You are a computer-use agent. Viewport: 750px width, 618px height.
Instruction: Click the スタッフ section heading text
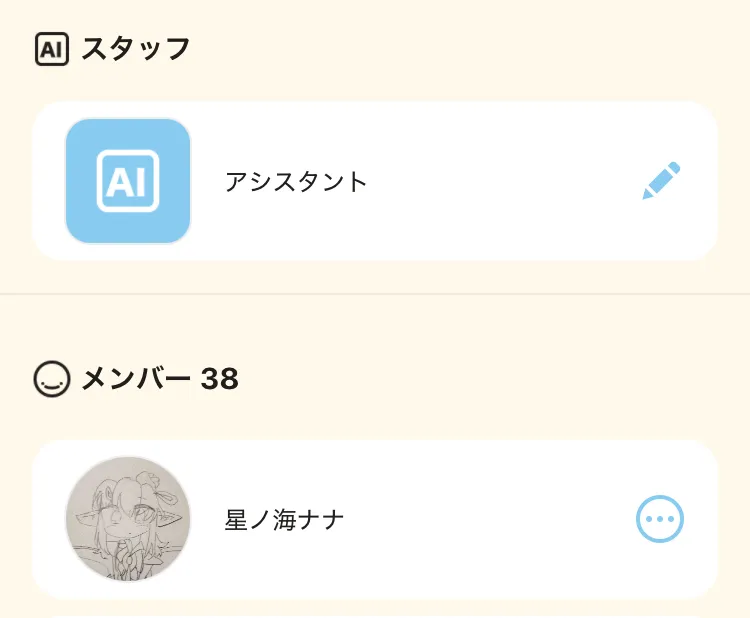click(x=136, y=49)
